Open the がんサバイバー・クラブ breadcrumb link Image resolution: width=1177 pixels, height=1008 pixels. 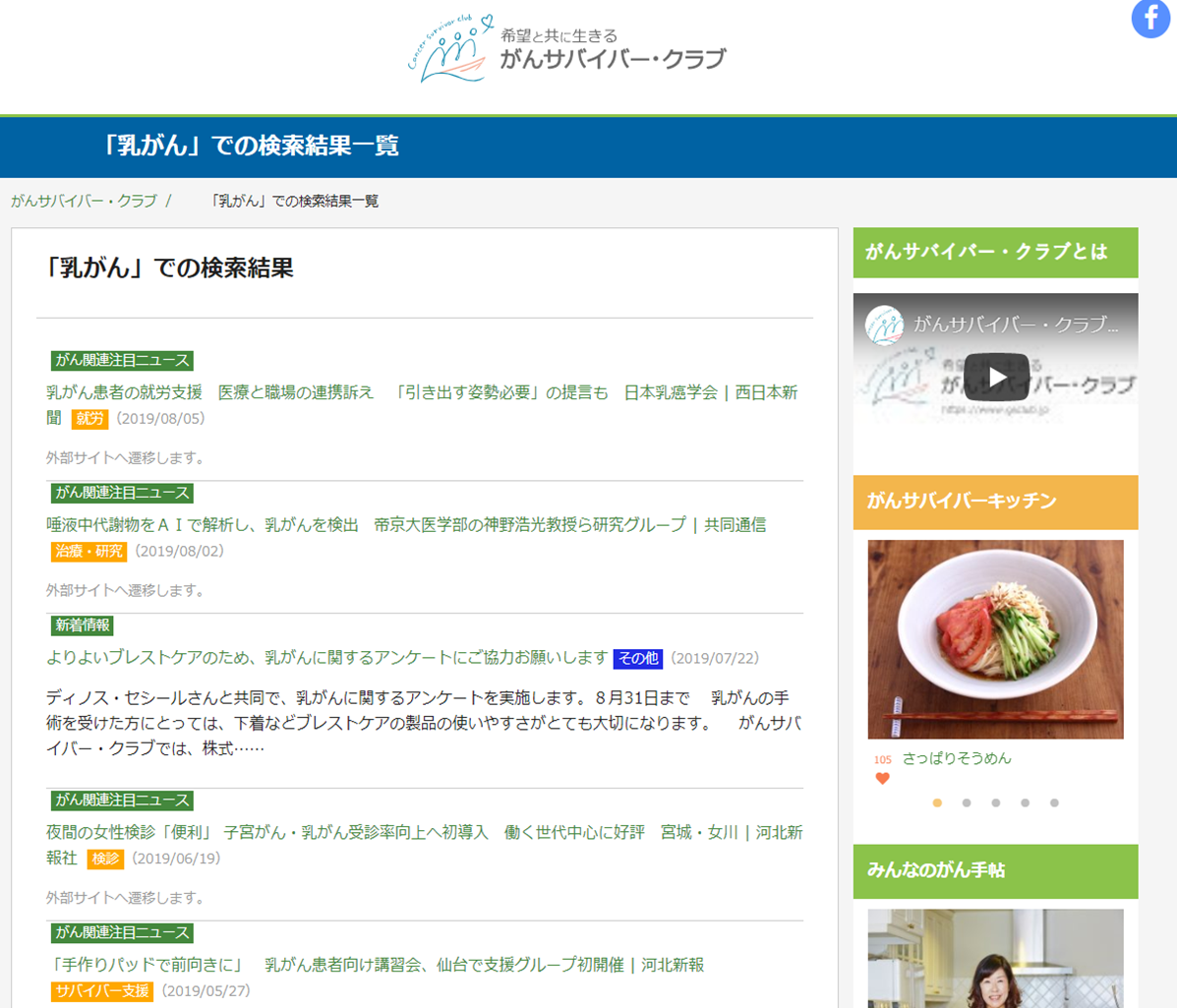tap(84, 201)
